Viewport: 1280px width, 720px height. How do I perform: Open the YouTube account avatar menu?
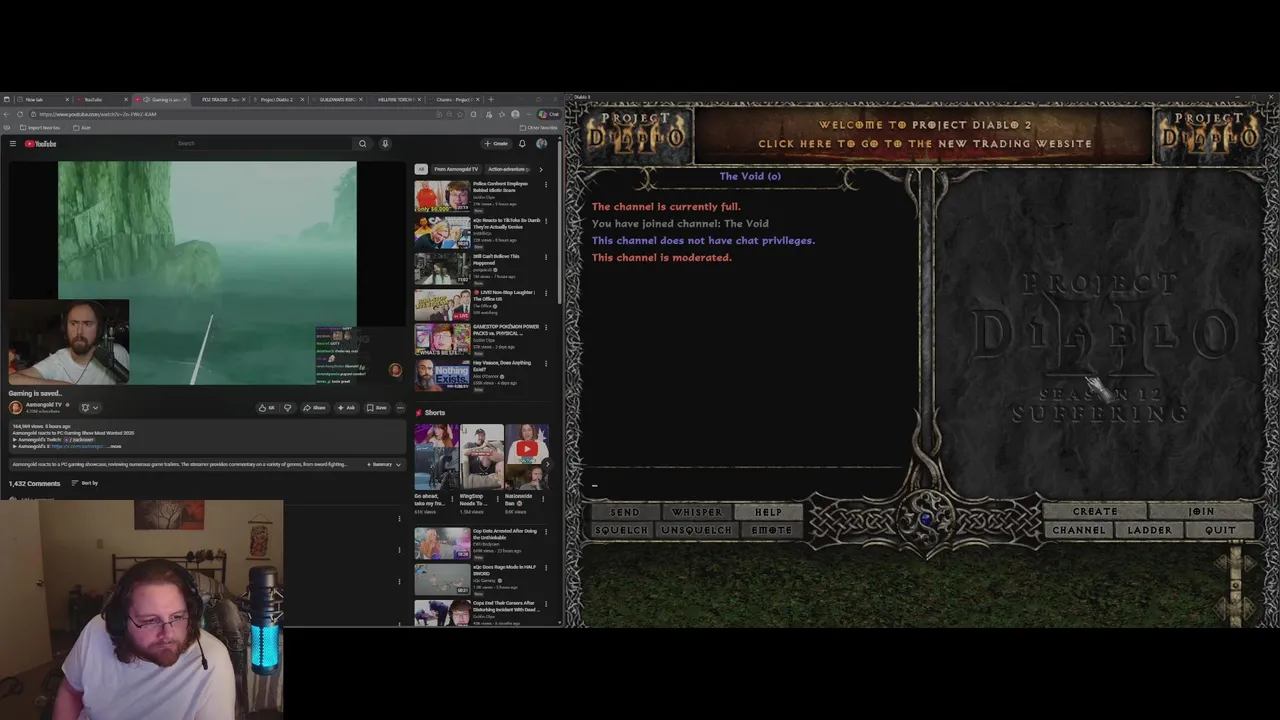point(542,144)
